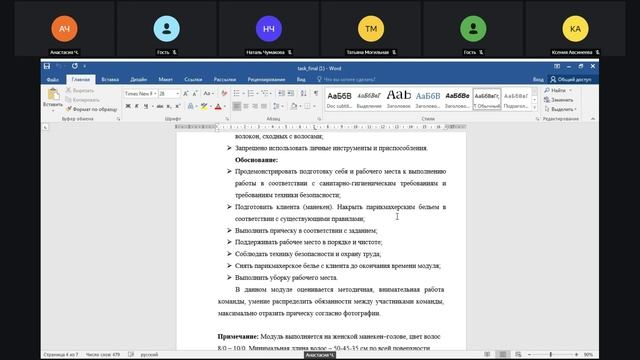
Task: Open the Font dialog launcher
Action: click(x=227, y=119)
